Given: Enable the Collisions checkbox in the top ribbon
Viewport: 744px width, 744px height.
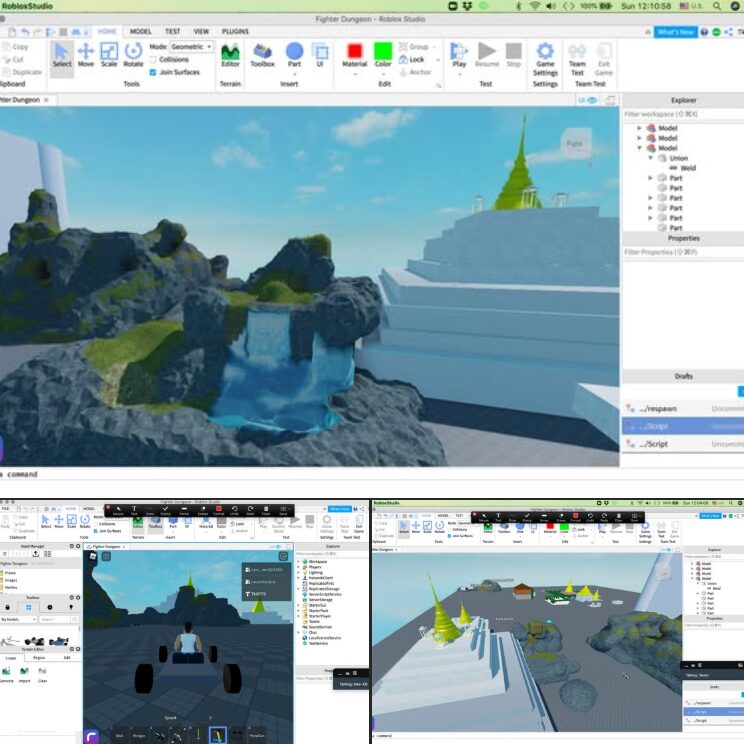Looking at the screenshot, I should tap(154, 60).
